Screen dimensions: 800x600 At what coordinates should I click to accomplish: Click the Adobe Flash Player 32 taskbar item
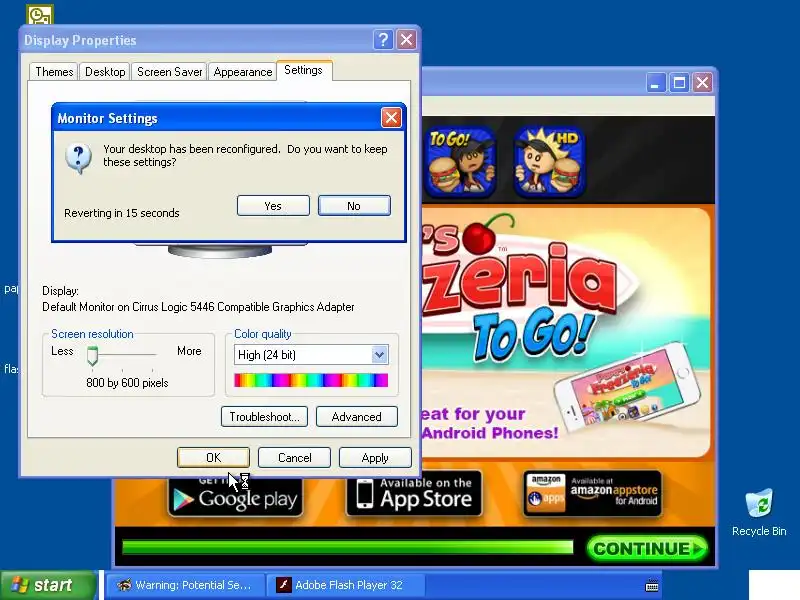click(x=346, y=585)
